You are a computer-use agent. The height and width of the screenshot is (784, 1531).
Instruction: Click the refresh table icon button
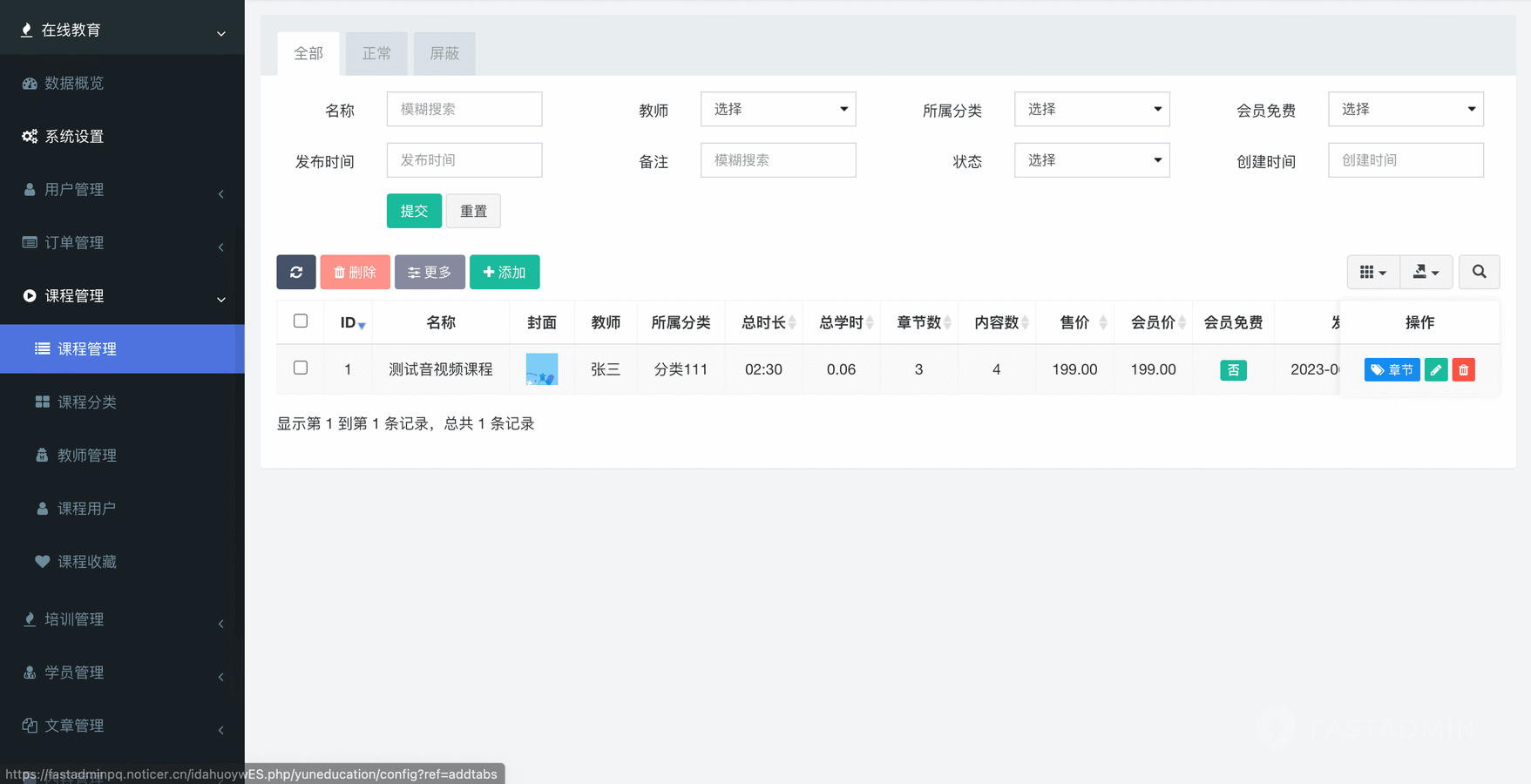click(296, 272)
